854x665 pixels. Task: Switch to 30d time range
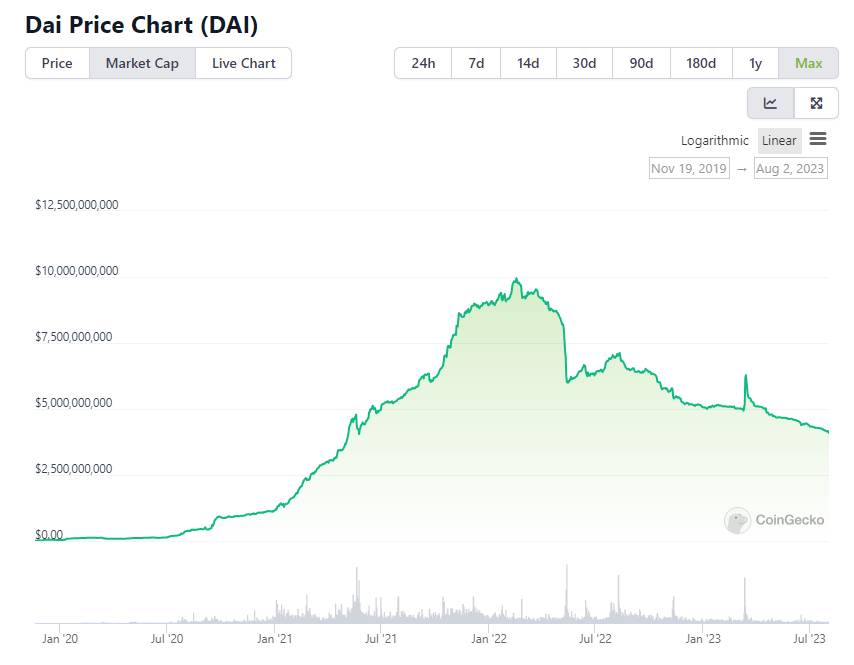[584, 63]
